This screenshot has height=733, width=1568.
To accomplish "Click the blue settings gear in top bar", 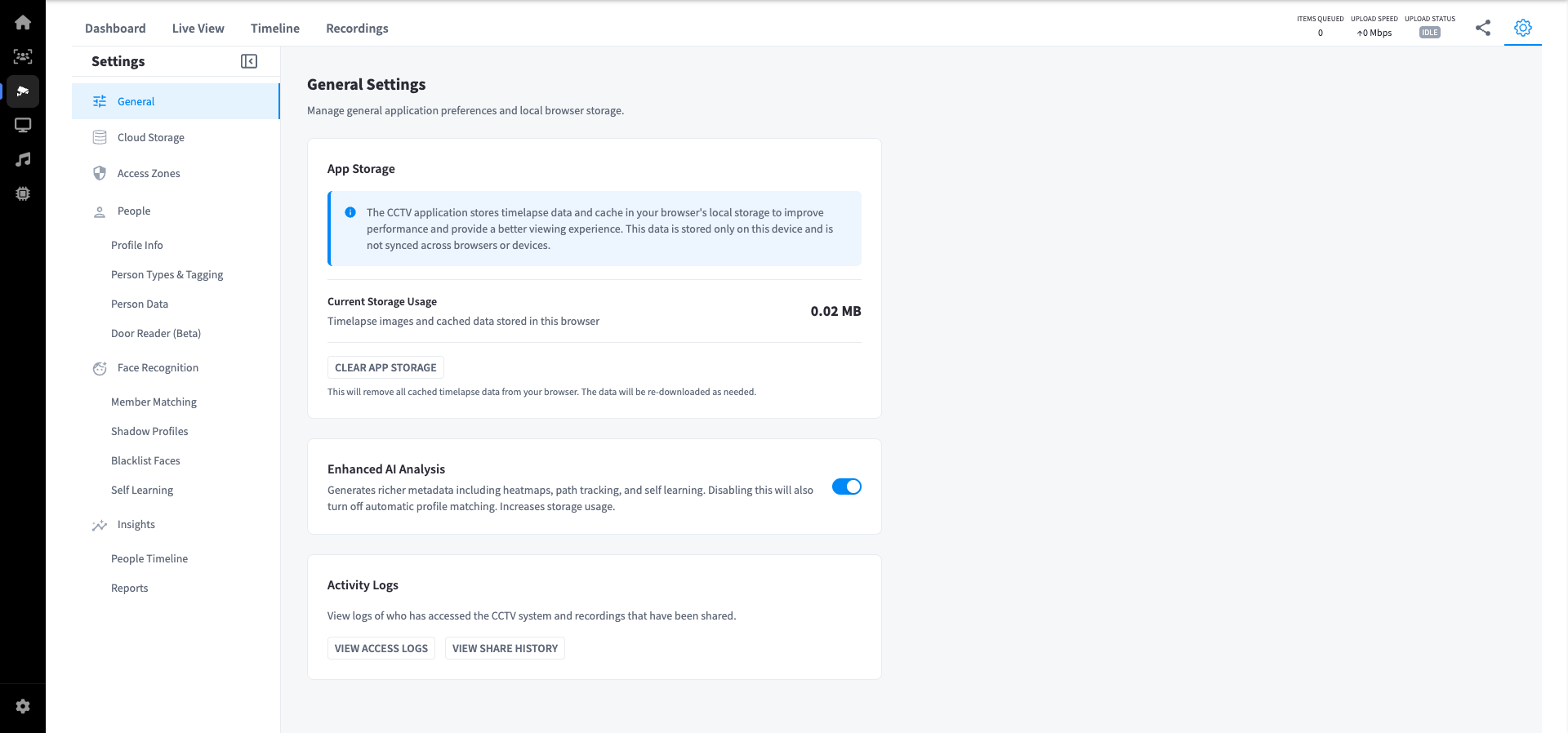I will click(x=1523, y=28).
